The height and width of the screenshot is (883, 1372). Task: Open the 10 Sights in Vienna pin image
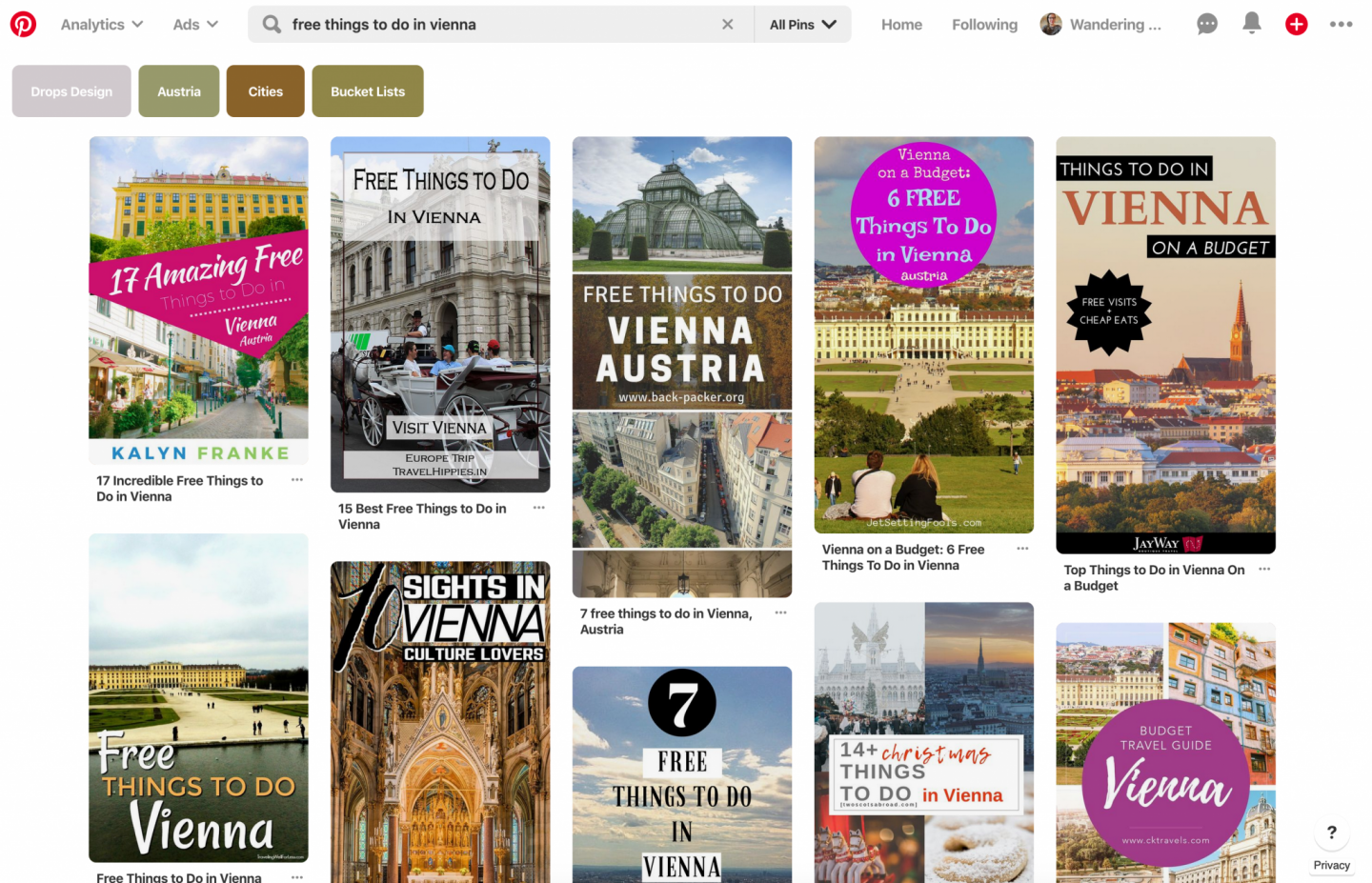pyautogui.click(x=440, y=722)
